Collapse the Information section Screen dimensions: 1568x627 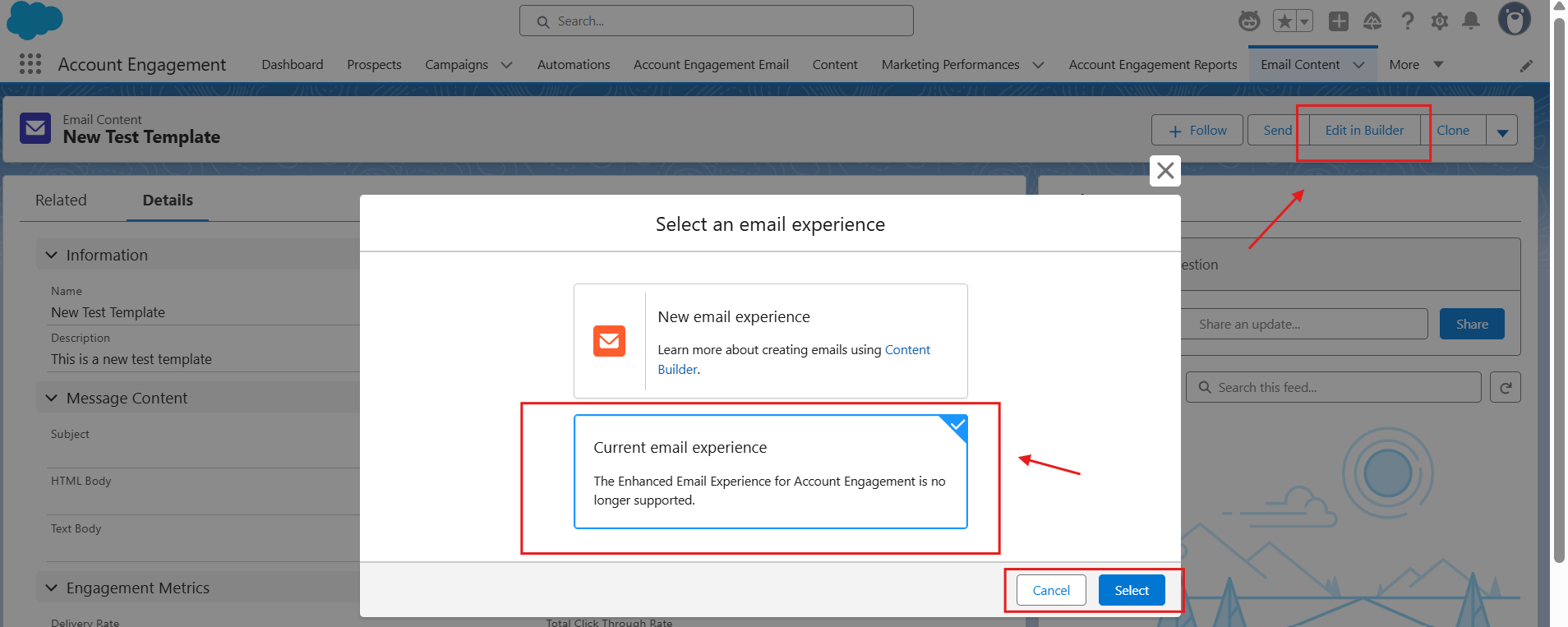tap(52, 256)
